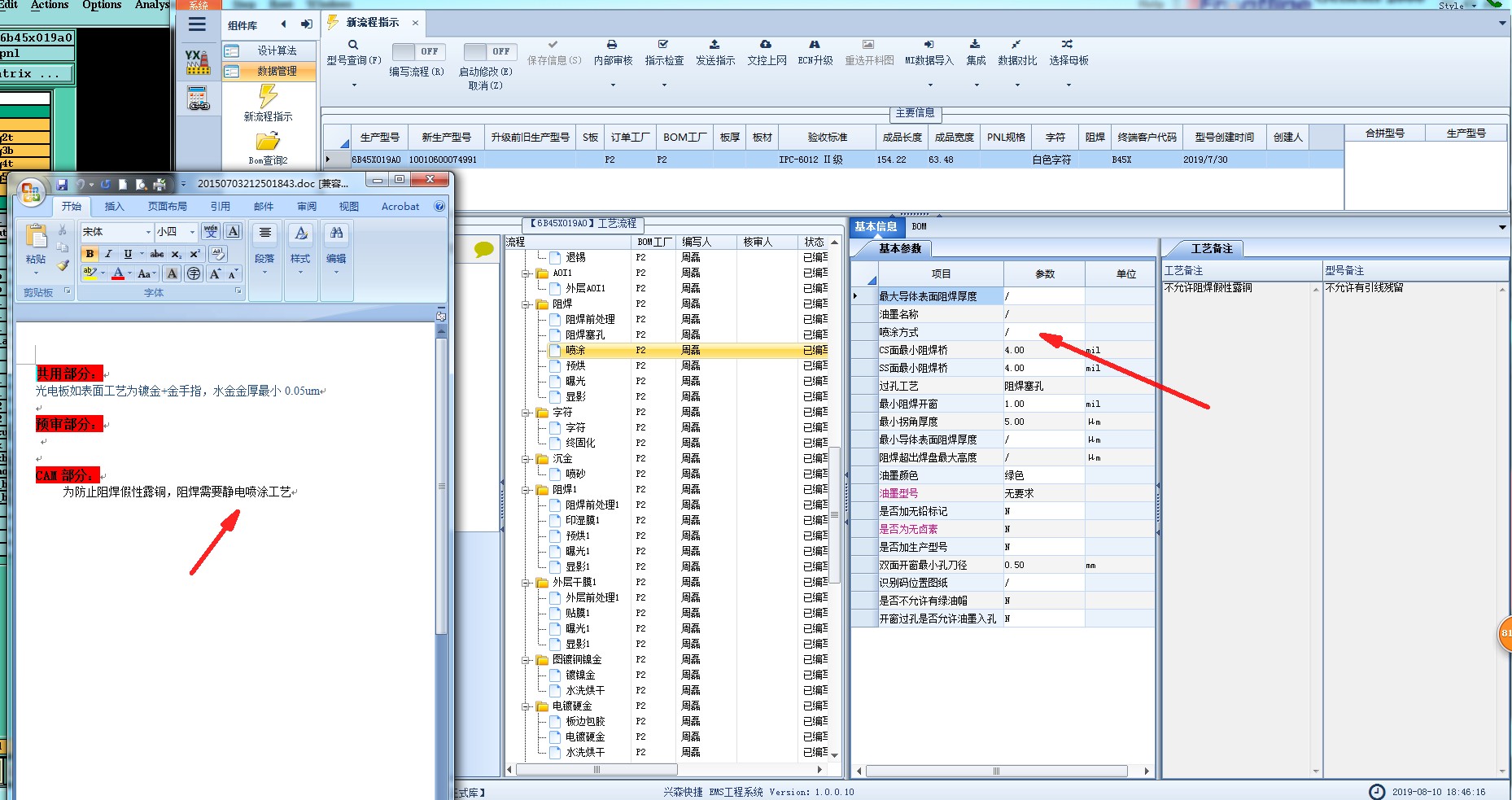Click the MI数据导入 toolbar button
Image resolution: width=1512 pixels, height=800 pixels.
(x=929, y=53)
